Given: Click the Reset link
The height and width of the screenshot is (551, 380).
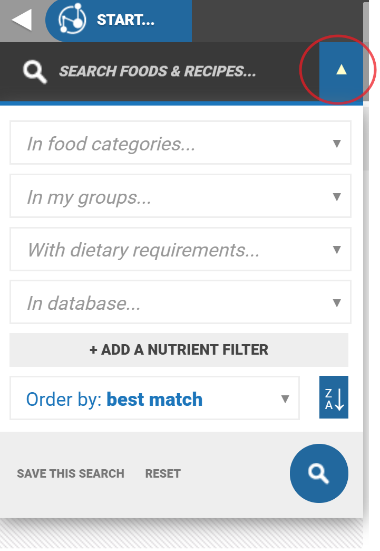Looking at the screenshot, I should [x=163, y=474].
